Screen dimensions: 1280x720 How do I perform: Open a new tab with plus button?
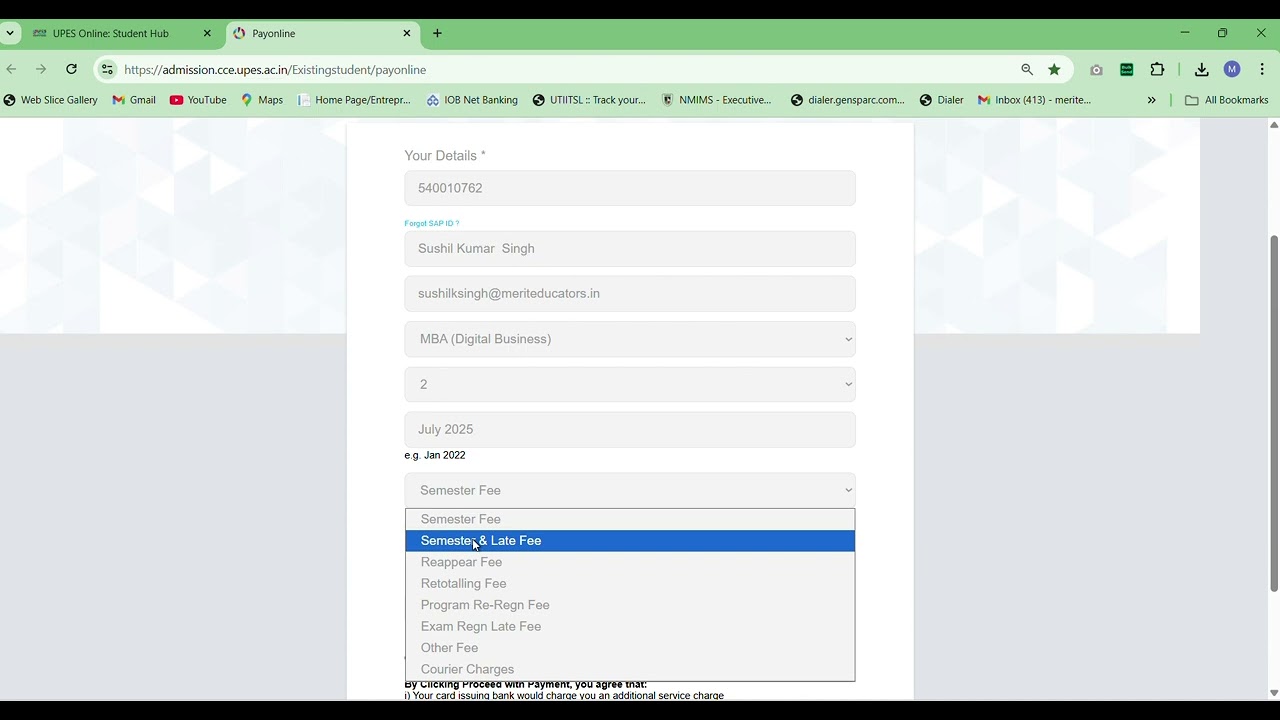[x=437, y=33]
